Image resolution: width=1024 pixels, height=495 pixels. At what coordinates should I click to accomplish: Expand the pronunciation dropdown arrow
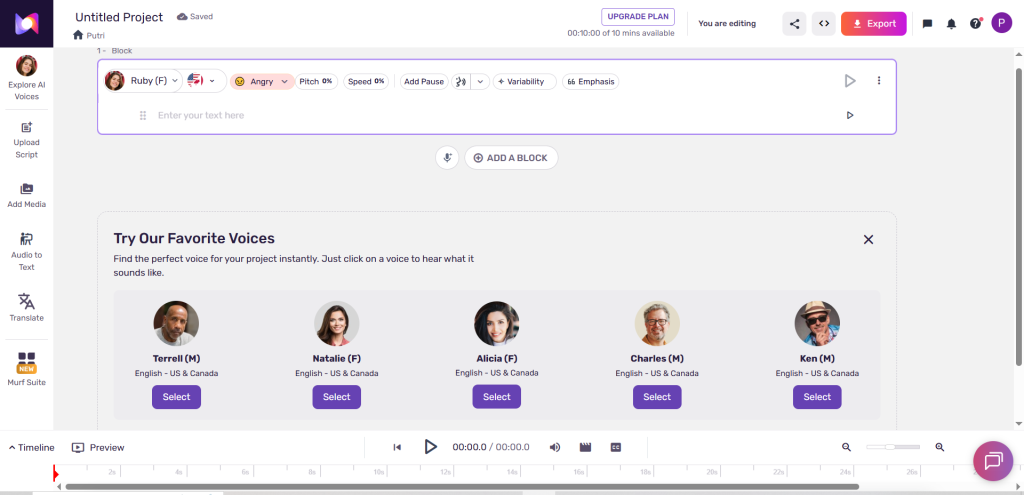pos(481,82)
